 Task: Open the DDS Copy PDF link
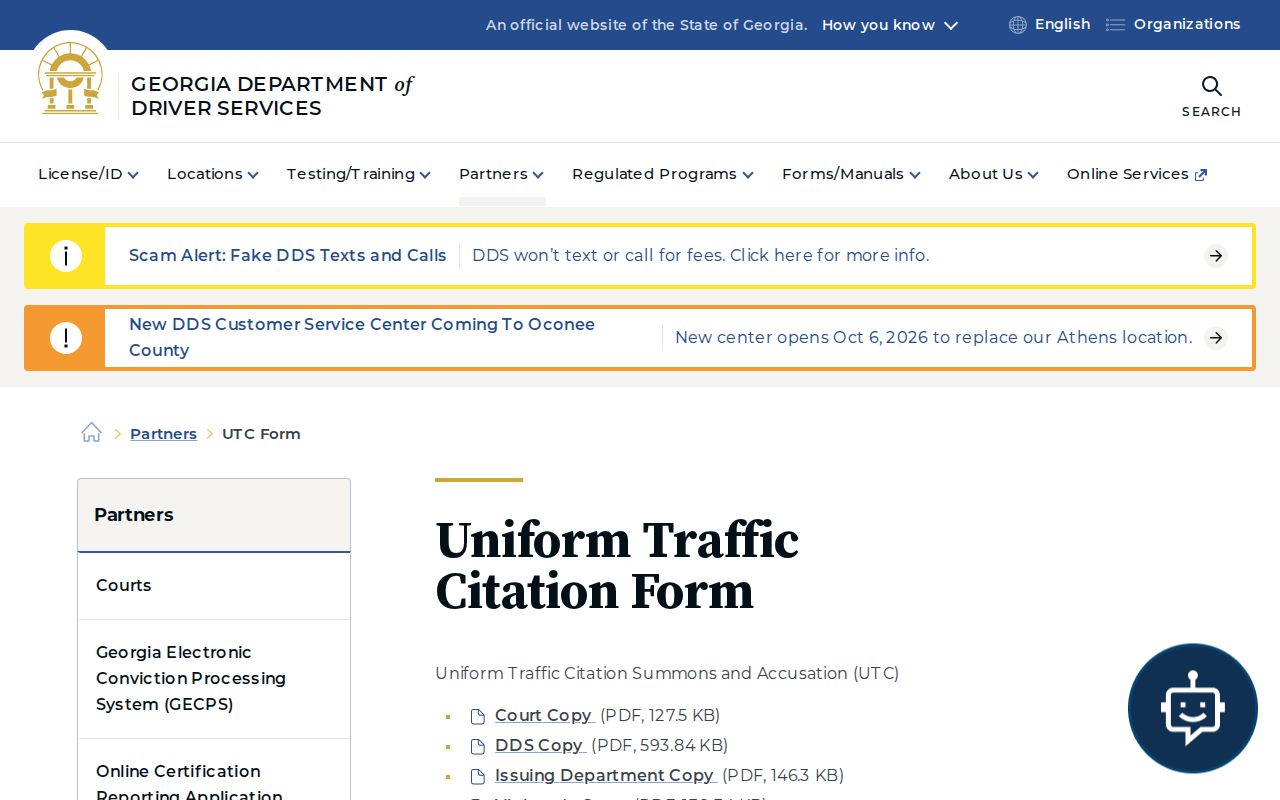[539, 745]
